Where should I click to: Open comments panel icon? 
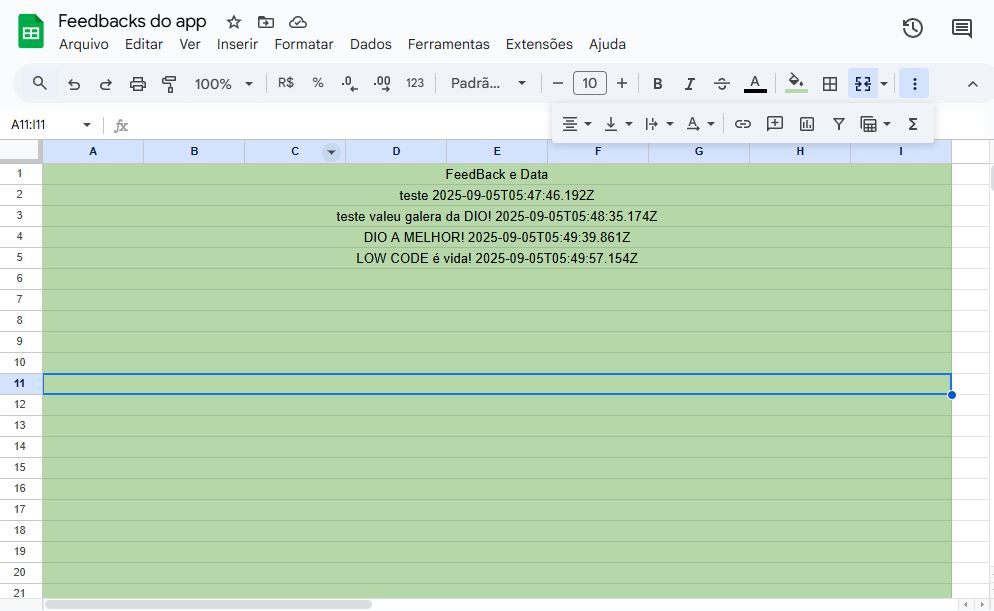[x=962, y=28]
